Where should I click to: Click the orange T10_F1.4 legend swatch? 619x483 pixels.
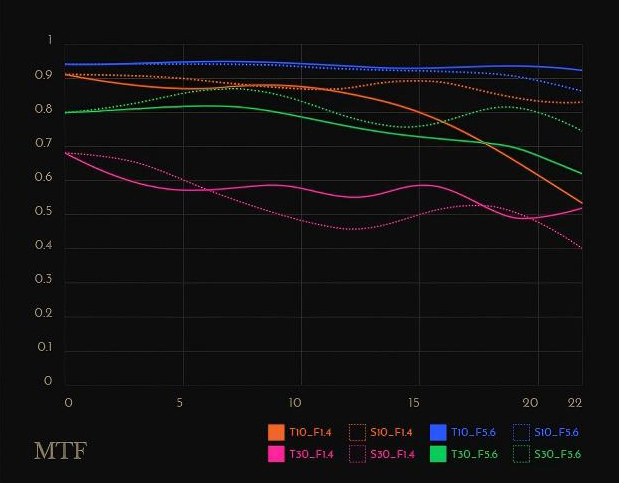[276, 432]
